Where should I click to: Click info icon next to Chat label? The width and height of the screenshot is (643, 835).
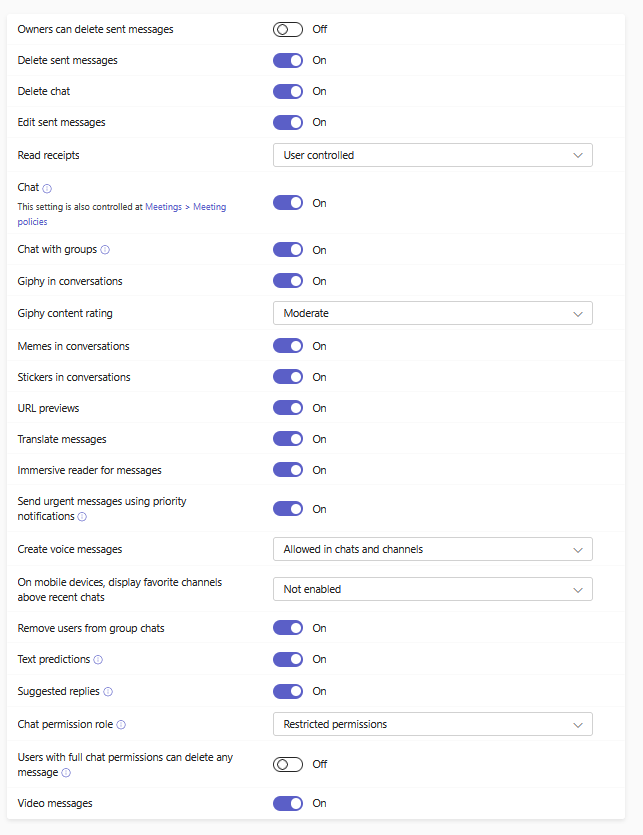coord(47,188)
